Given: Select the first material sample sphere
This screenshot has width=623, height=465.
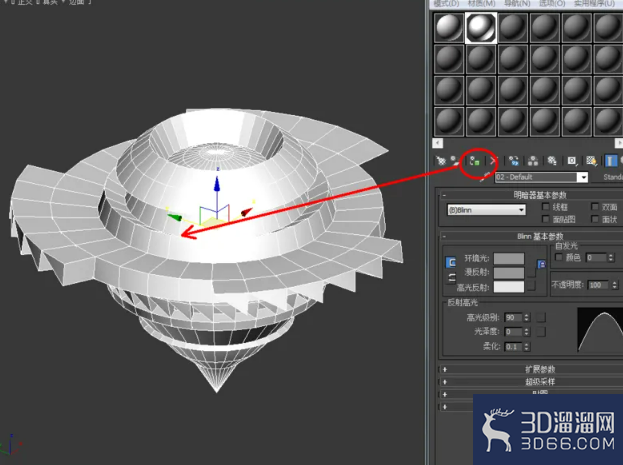Looking at the screenshot, I should click(x=449, y=27).
